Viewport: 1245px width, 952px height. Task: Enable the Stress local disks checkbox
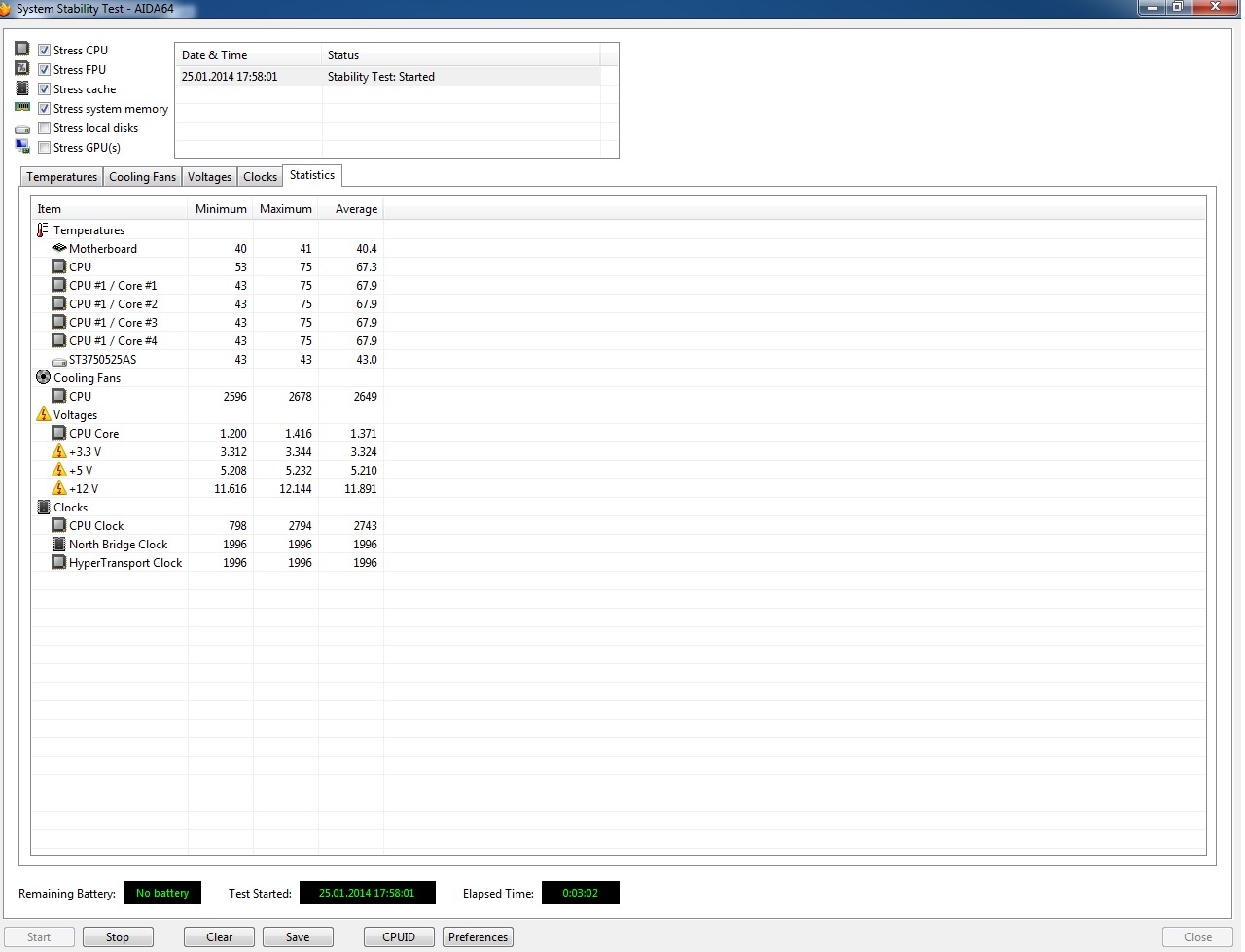pos(44,127)
